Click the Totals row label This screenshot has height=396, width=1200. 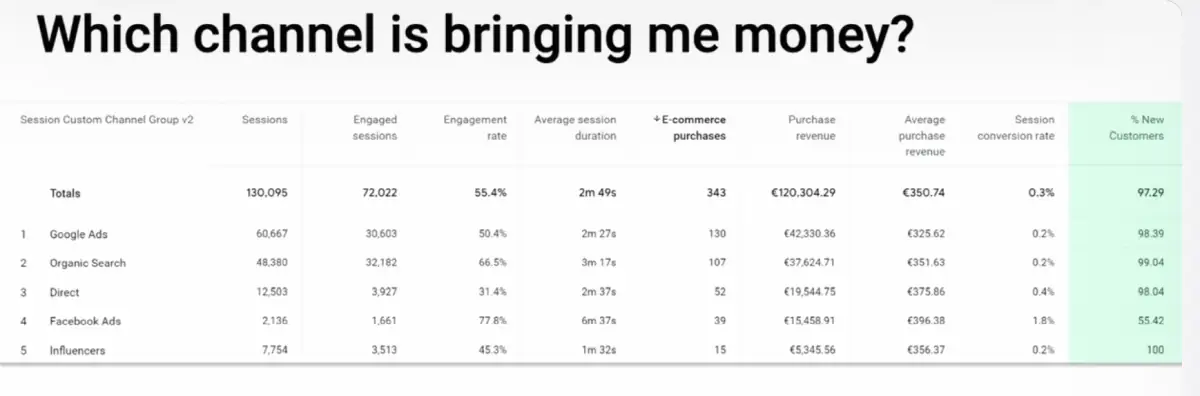(x=65, y=193)
